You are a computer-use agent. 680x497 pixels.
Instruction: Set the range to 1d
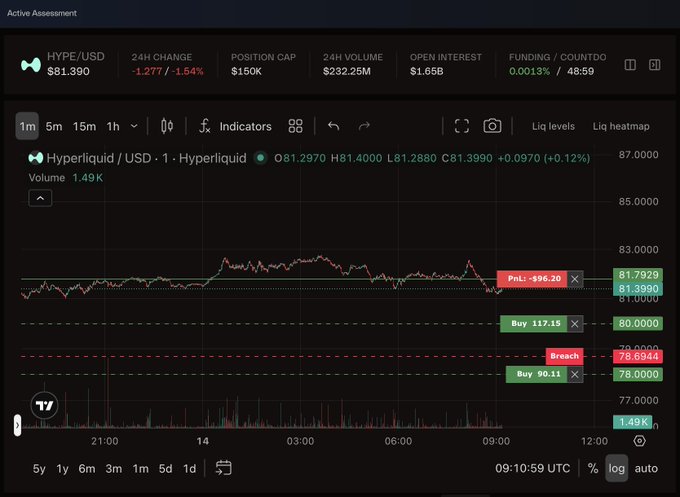190,469
